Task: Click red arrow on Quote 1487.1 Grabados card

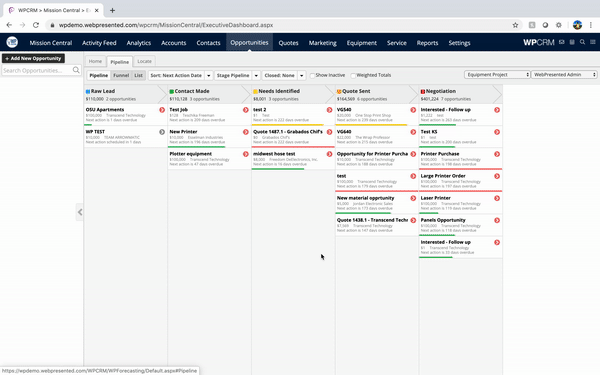Action: (x=329, y=132)
